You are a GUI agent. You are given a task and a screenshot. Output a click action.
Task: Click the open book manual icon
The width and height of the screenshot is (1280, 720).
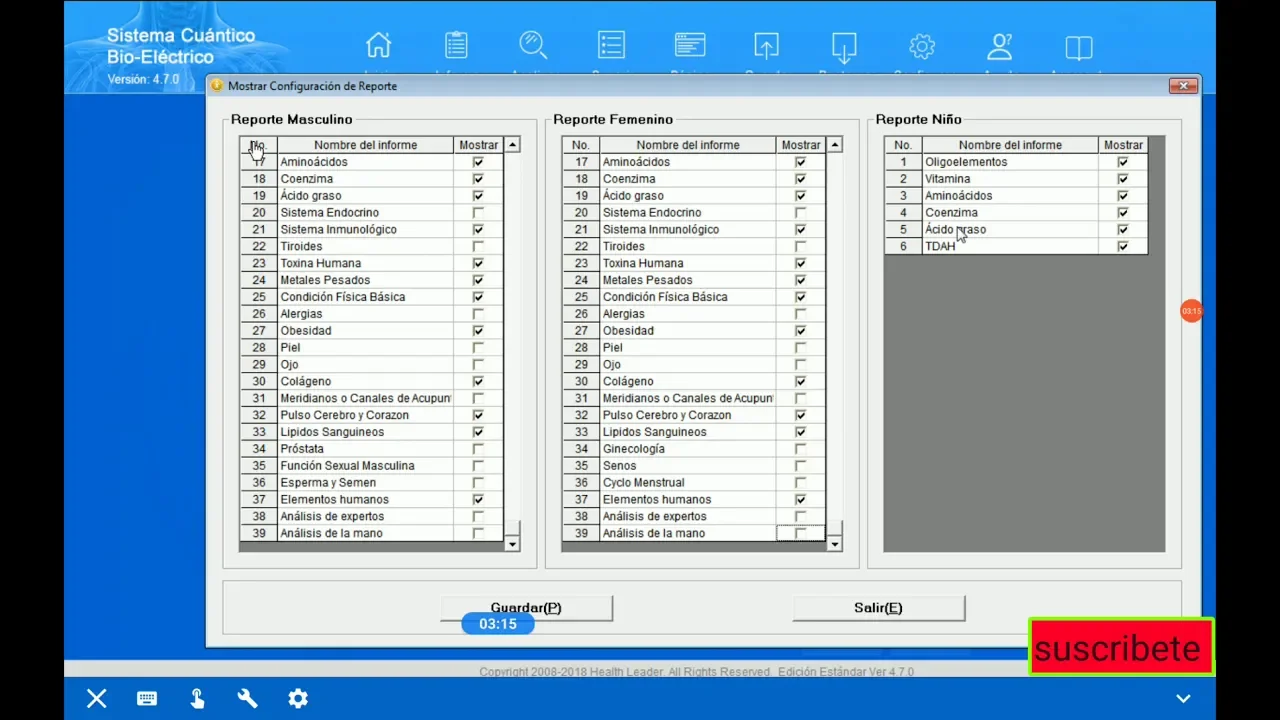coord(1078,47)
